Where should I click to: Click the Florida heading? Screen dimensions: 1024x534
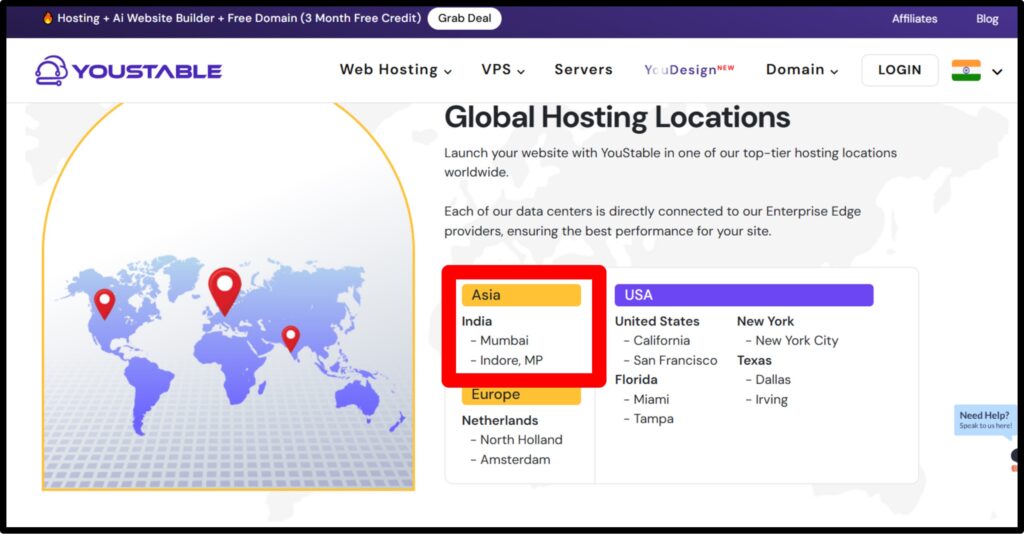(x=636, y=380)
